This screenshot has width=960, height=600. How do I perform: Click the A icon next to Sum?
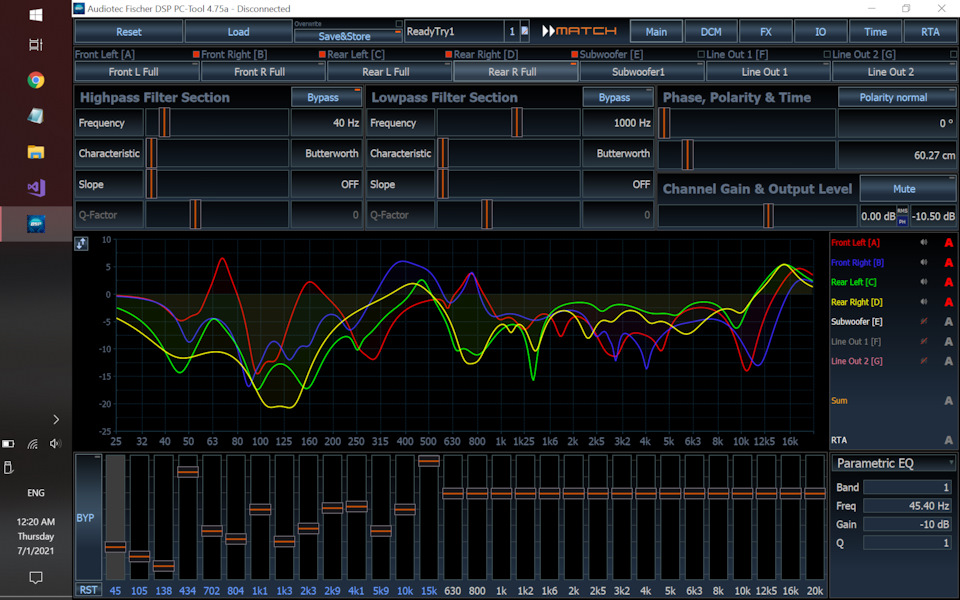[x=948, y=401]
